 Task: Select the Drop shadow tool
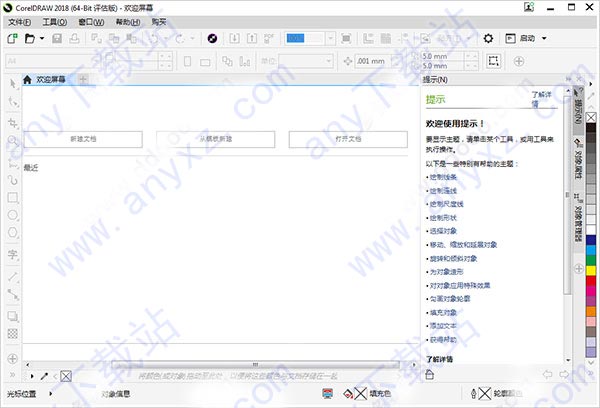pos(13,316)
